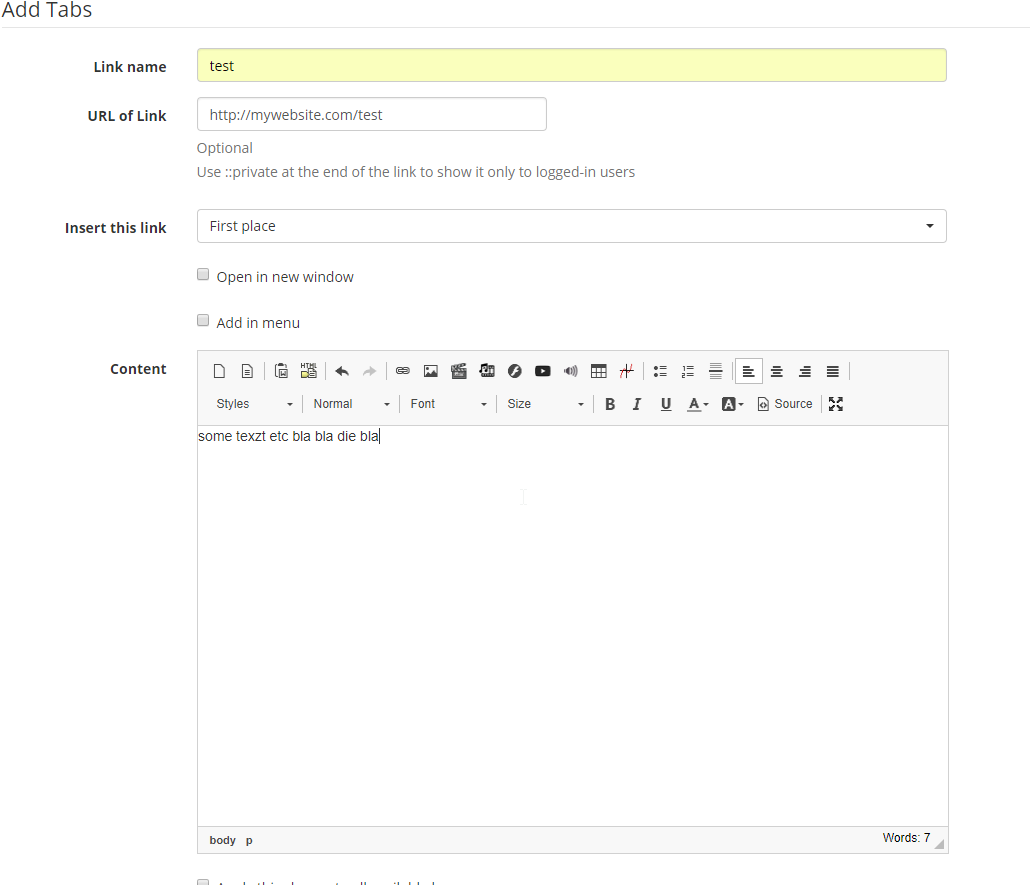1030x885 pixels.
Task: Enable Open in new window
Action: (x=203, y=274)
